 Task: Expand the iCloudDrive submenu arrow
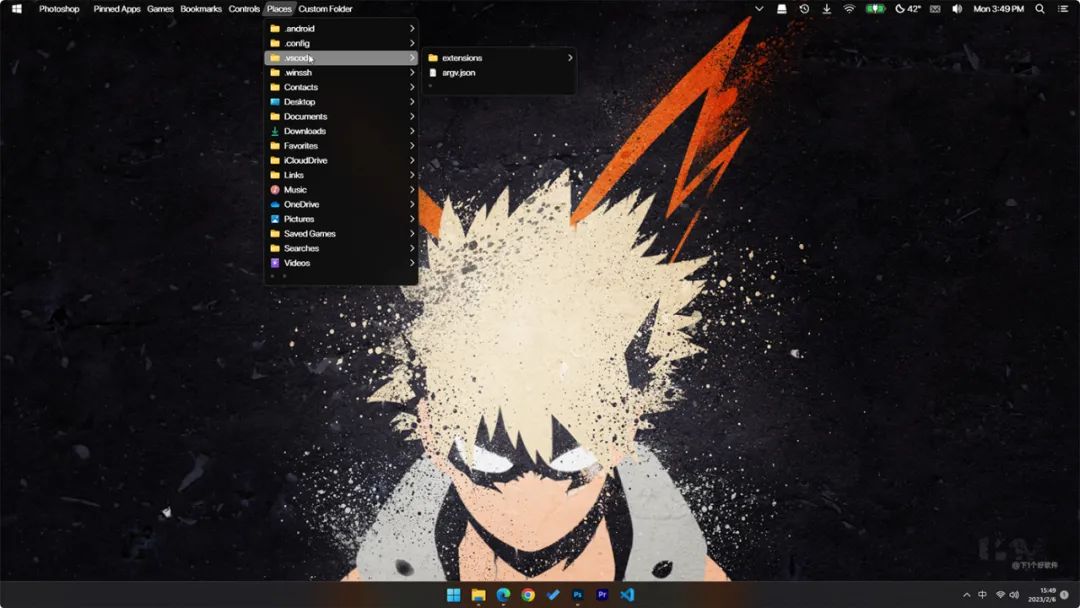pyautogui.click(x=412, y=160)
